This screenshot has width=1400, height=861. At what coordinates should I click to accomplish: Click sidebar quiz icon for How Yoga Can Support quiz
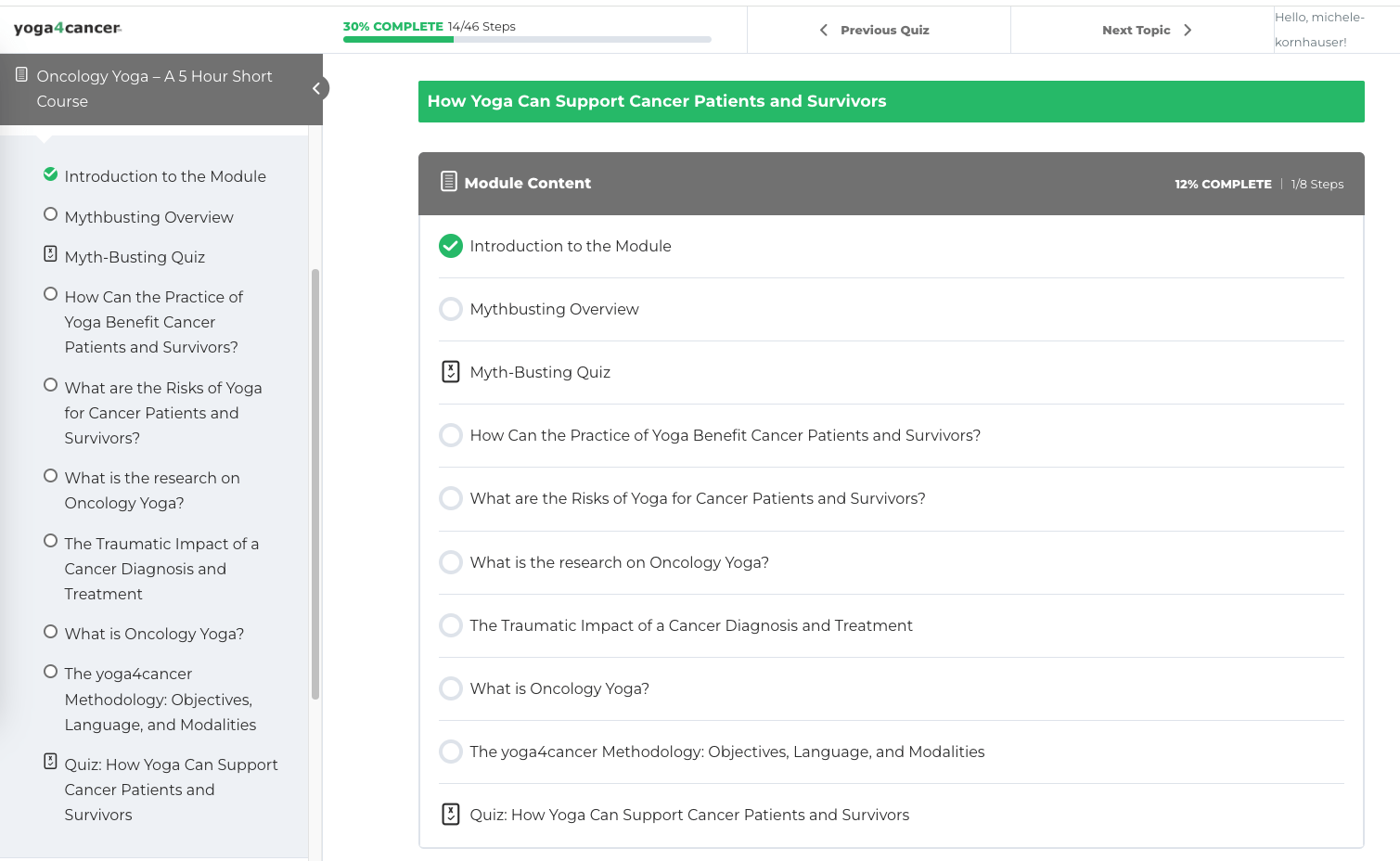(50, 762)
